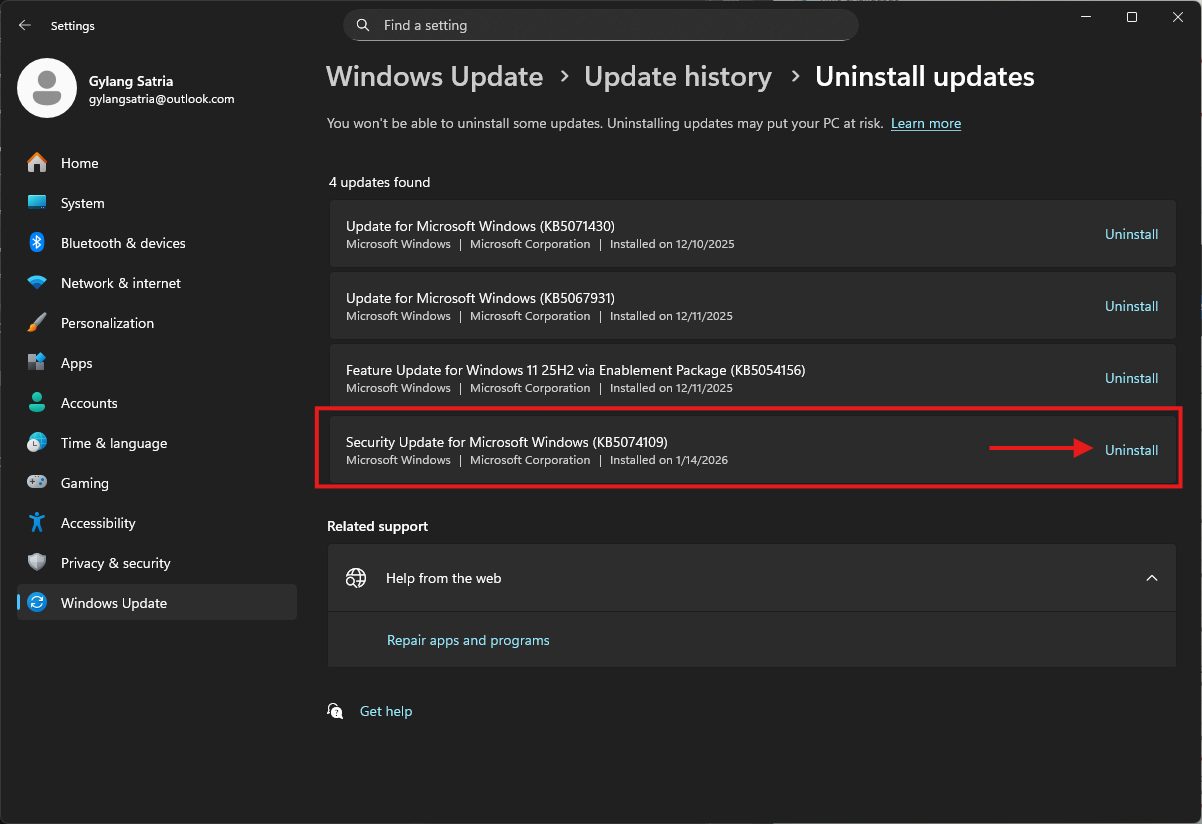The width and height of the screenshot is (1202, 824).
Task: Navigate to Update history breadcrumb
Action: 677,77
